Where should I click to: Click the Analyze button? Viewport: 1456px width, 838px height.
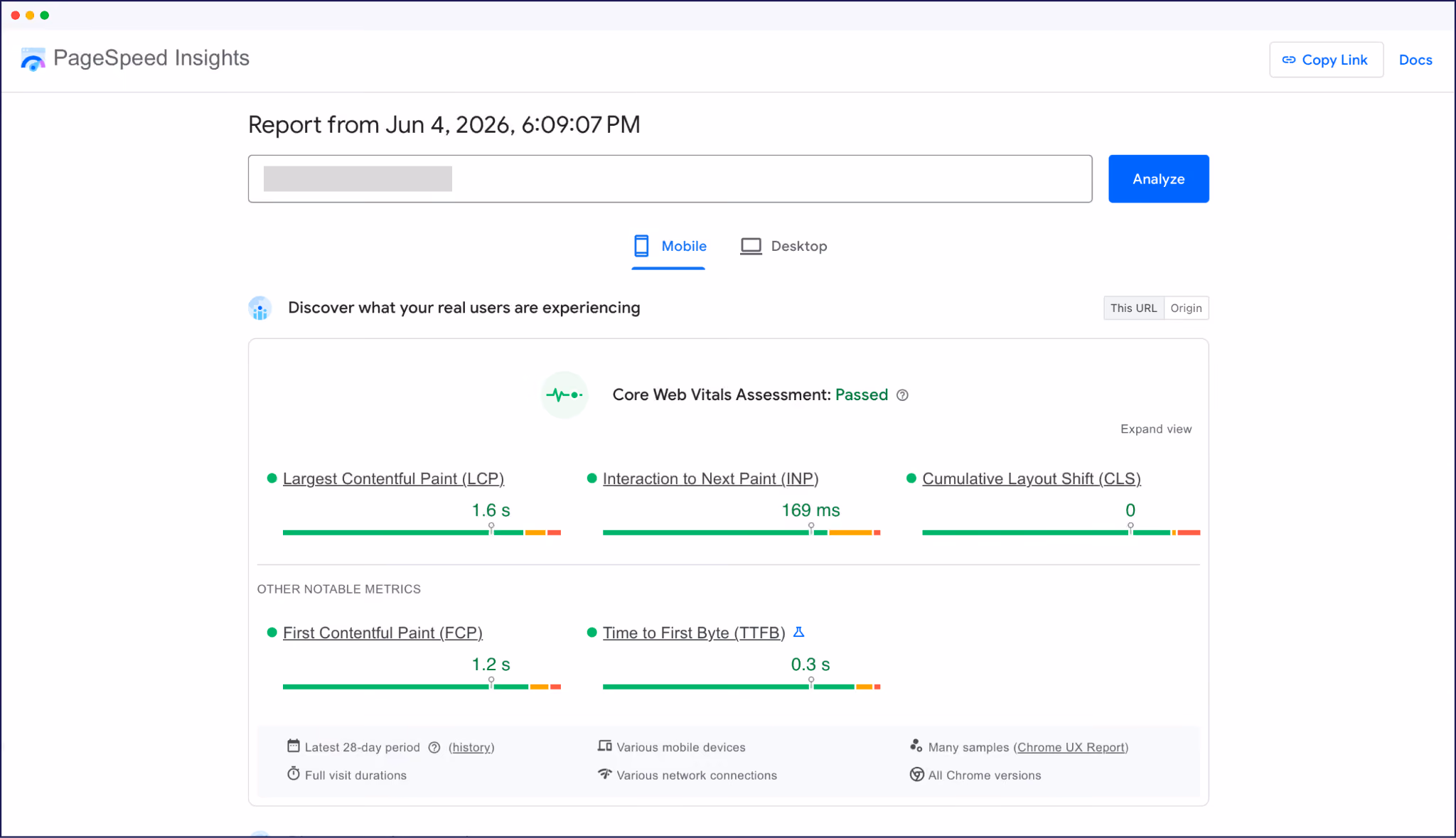1158,179
